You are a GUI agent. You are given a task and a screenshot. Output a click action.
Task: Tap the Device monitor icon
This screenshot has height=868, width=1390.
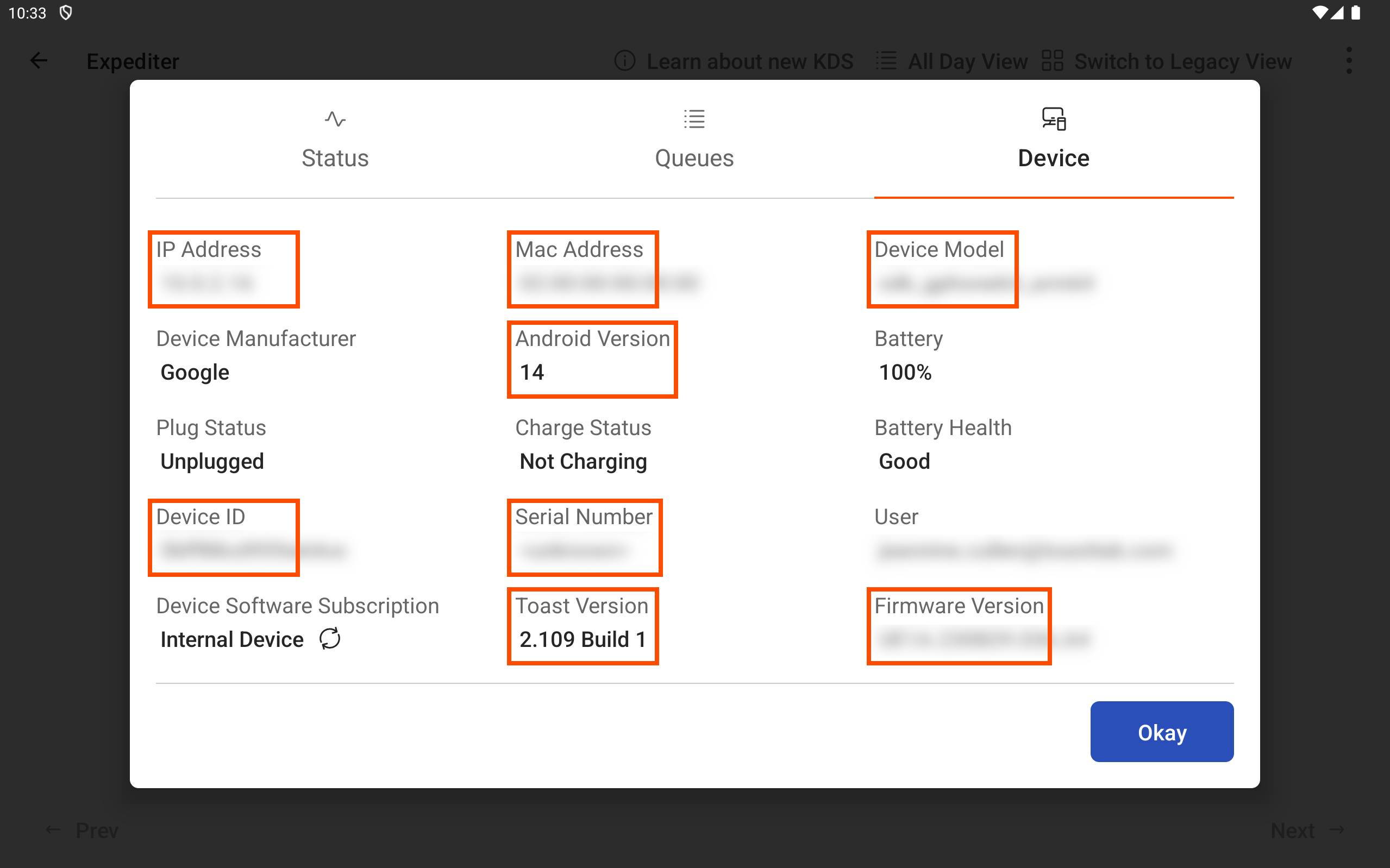(1054, 119)
